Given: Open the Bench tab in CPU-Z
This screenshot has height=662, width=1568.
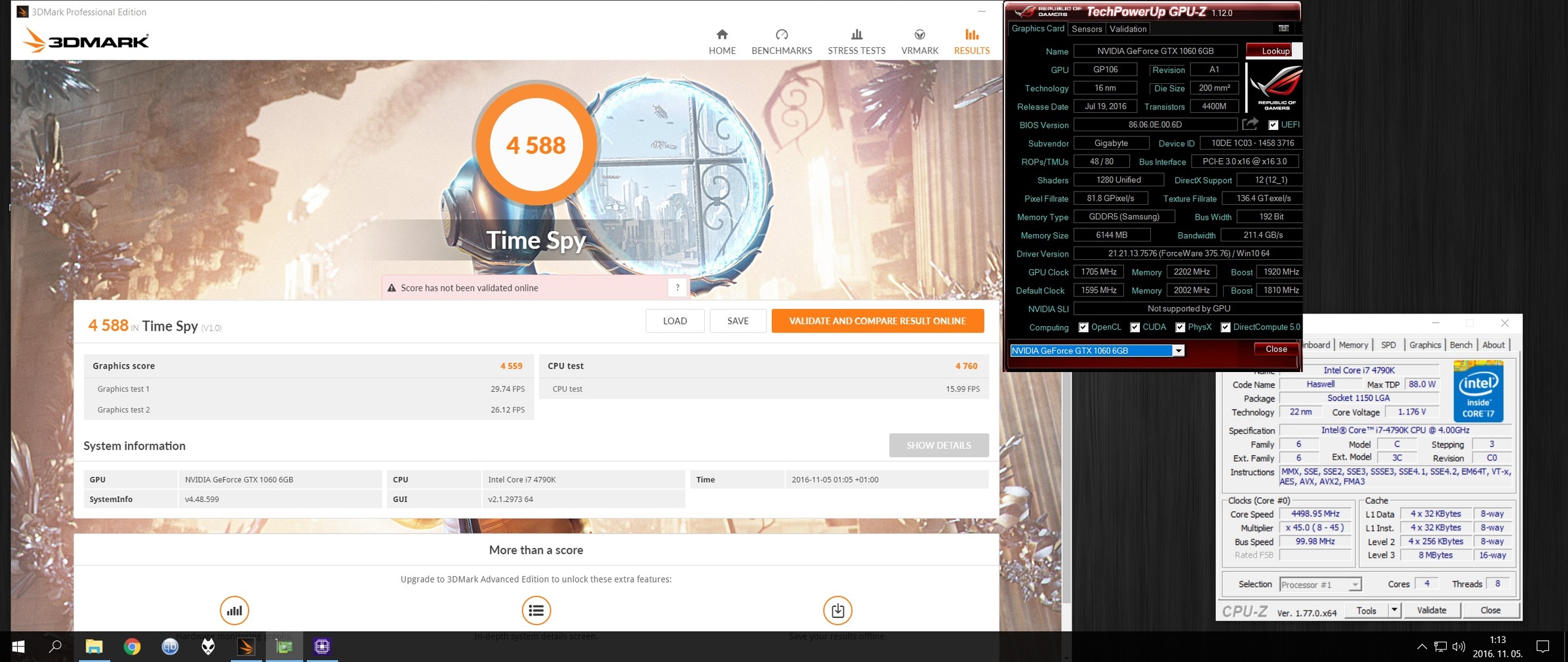Looking at the screenshot, I should point(1460,345).
